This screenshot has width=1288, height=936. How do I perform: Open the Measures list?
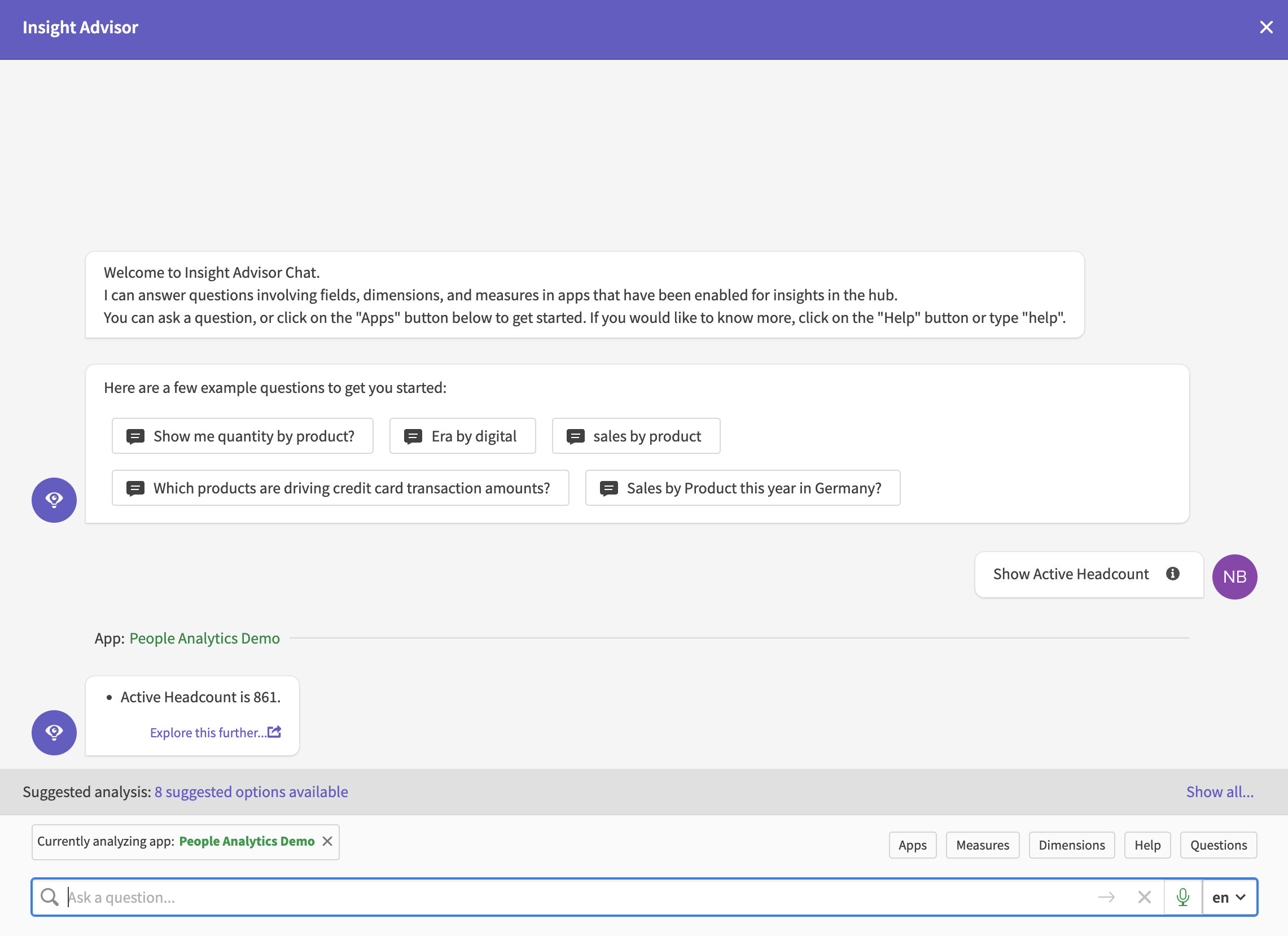pos(983,845)
